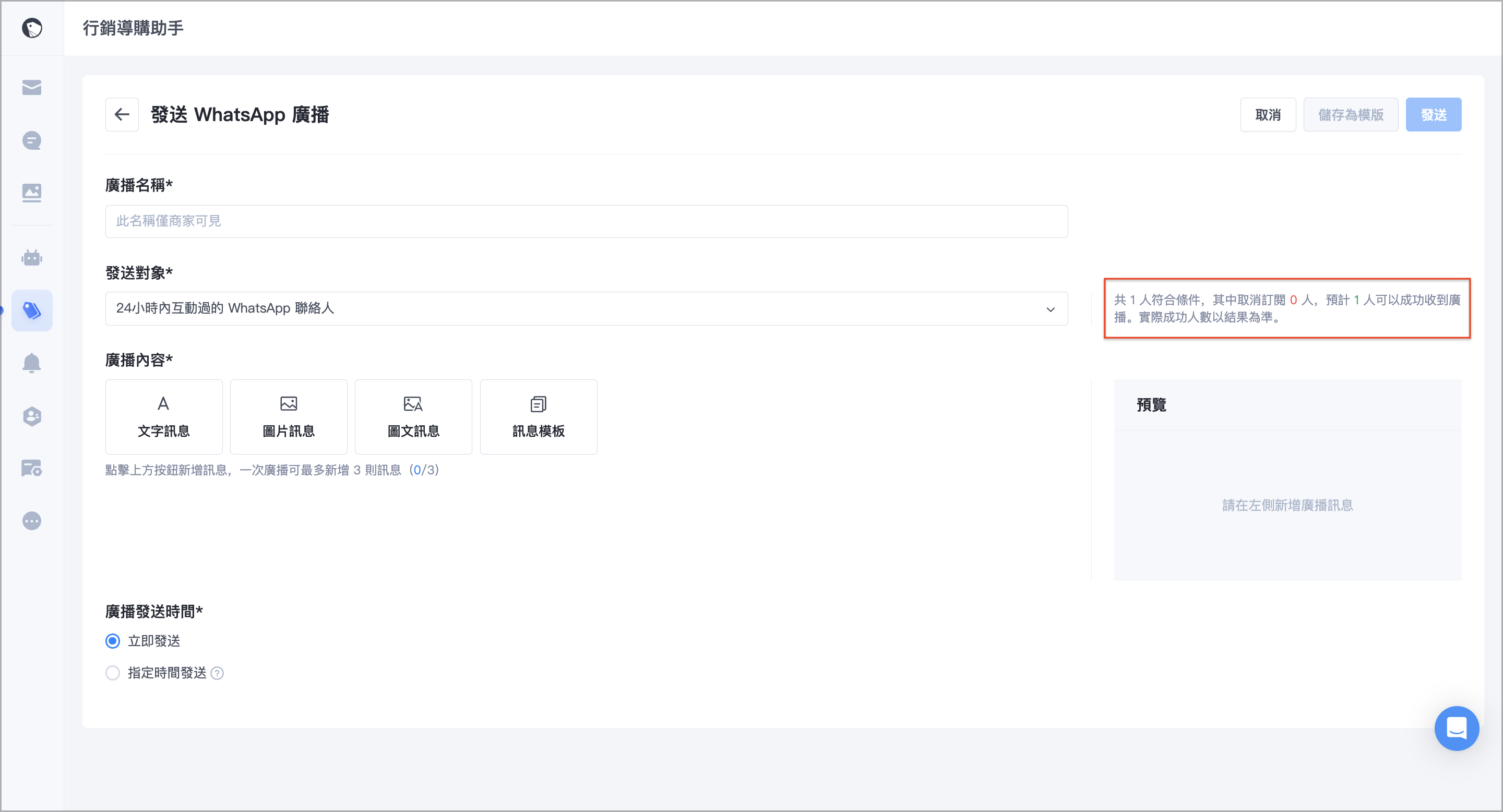The image size is (1503, 812).
Task: Click the 儲存為模版 save as template button
Action: [1351, 114]
